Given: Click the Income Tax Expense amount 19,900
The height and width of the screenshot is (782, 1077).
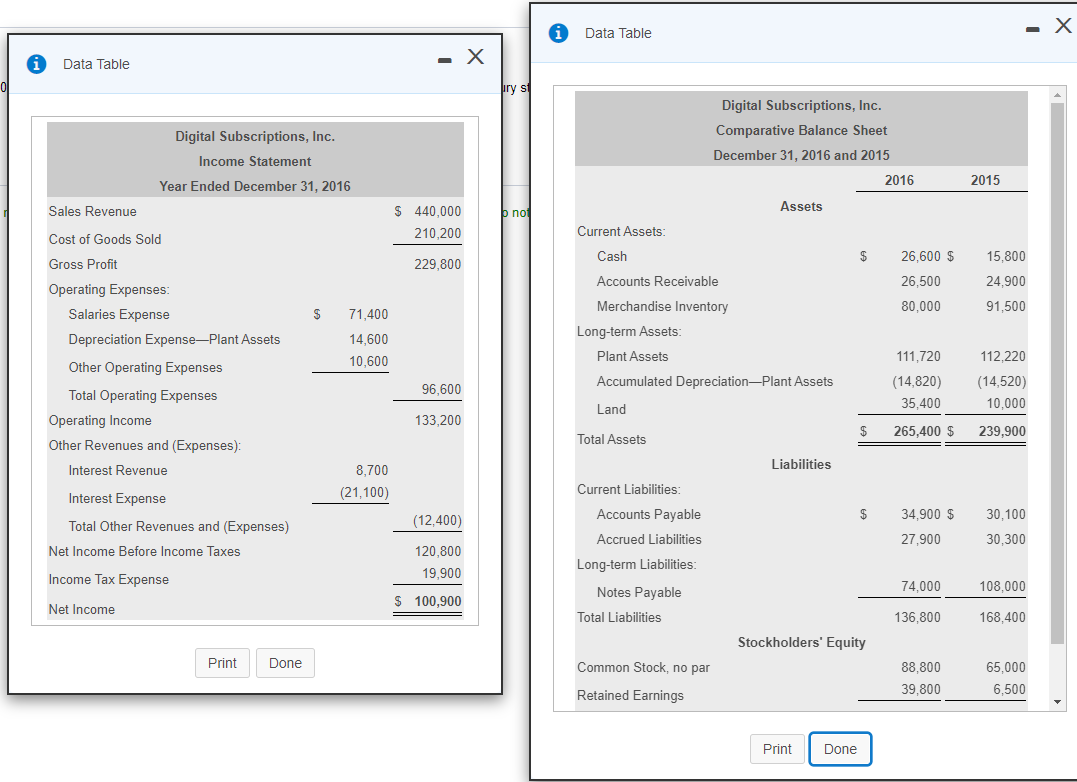Looking at the screenshot, I should 441,573.
